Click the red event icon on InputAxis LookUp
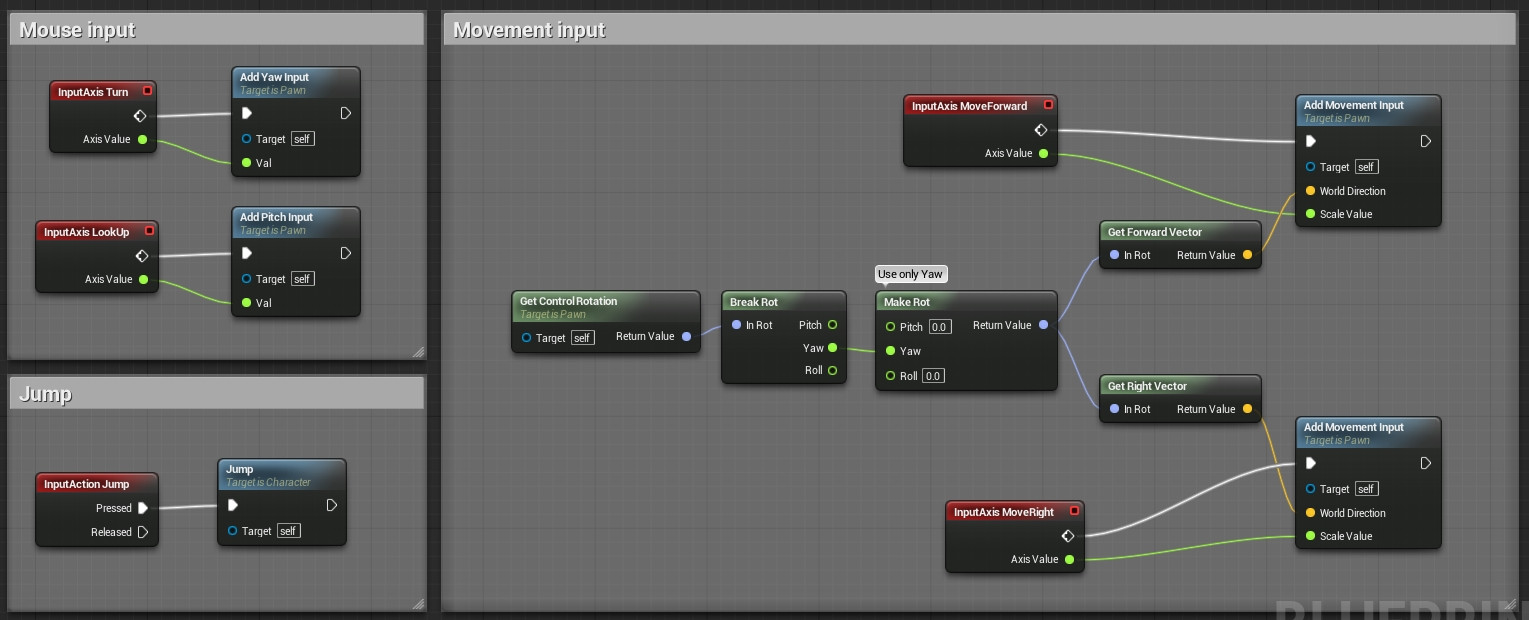This screenshot has height=620, width=1529. click(149, 231)
